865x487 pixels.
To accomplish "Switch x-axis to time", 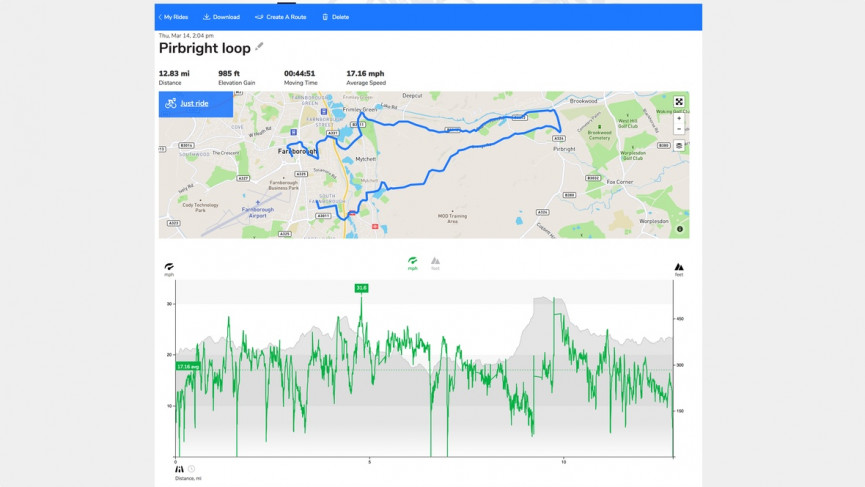I will tap(191, 468).
